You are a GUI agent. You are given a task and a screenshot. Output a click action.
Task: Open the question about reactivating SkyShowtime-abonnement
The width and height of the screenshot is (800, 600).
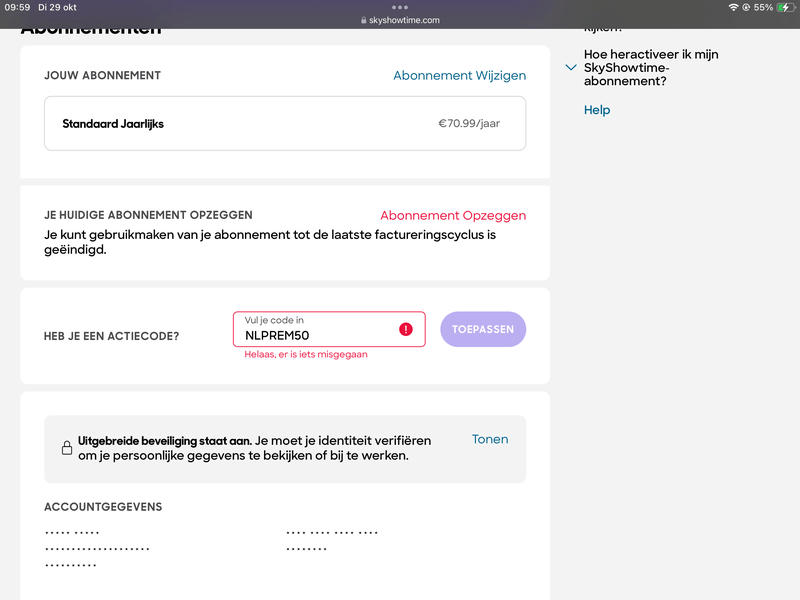point(650,68)
